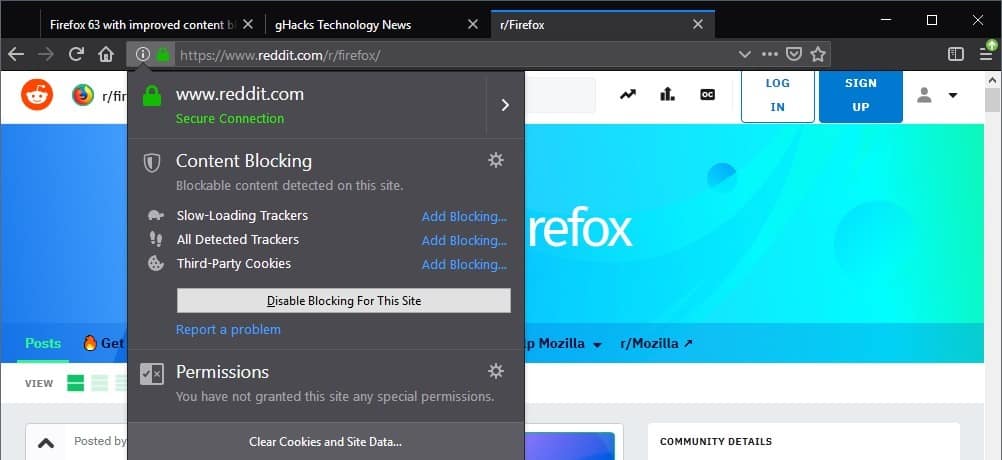Close the r/Firefox tab
Screen dimensions: 1002x460
(x=698, y=25)
